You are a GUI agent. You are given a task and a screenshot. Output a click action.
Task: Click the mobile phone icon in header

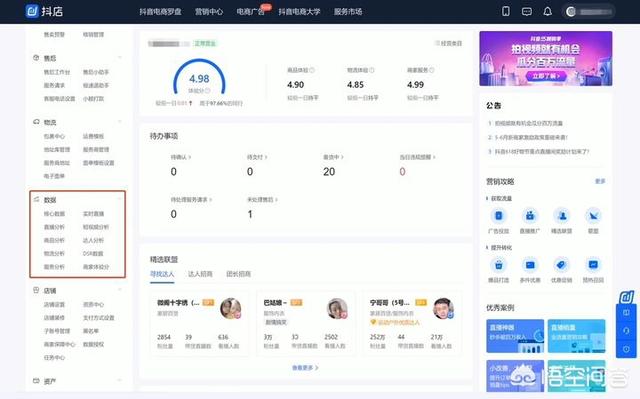[x=506, y=11]
